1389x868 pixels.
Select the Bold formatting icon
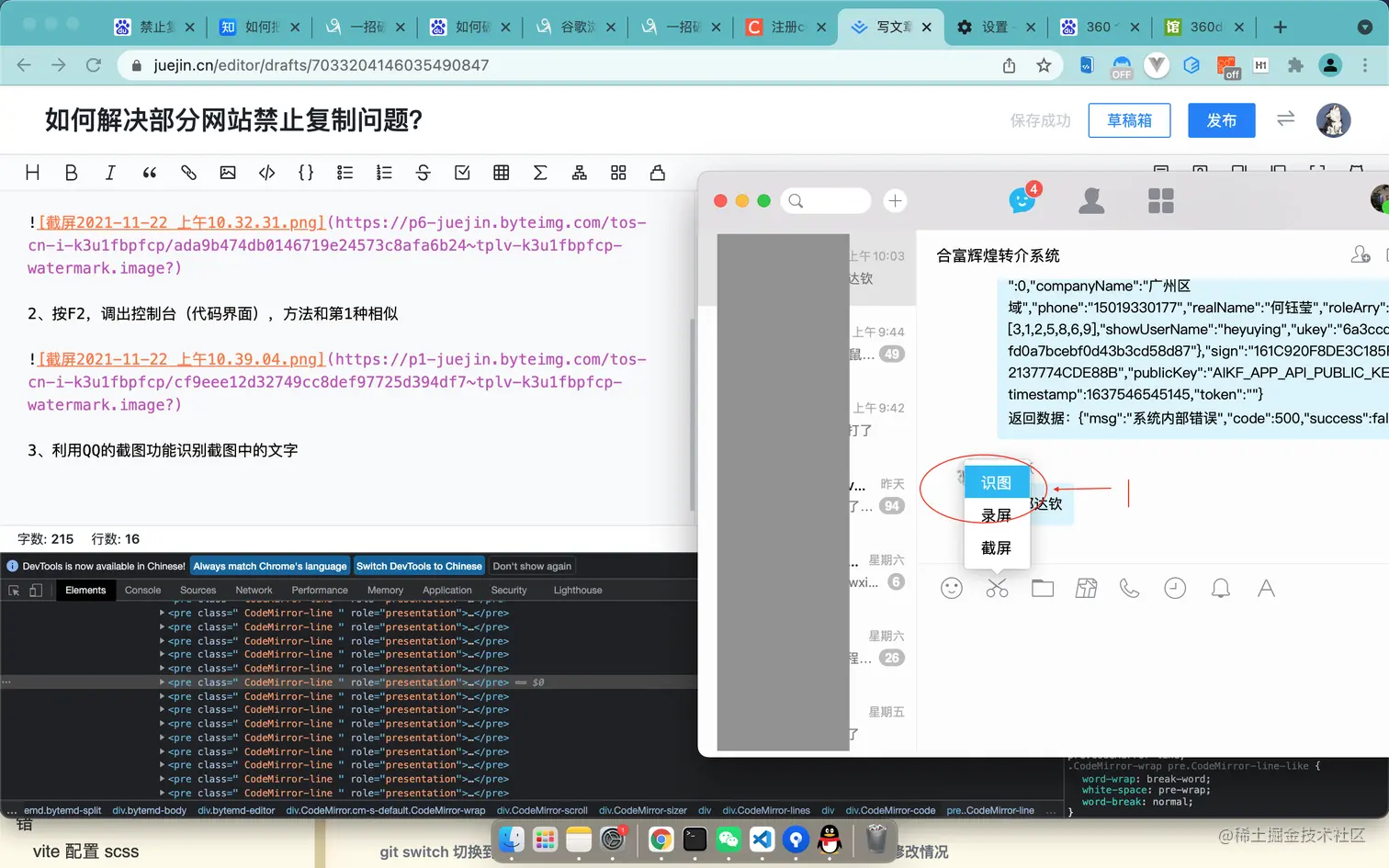[71, 172]
